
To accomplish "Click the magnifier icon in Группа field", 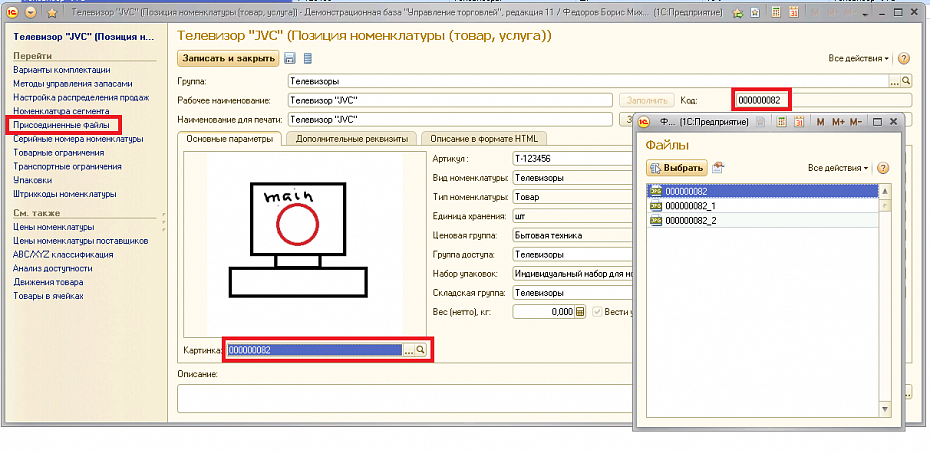I will [x=906, y=81].
